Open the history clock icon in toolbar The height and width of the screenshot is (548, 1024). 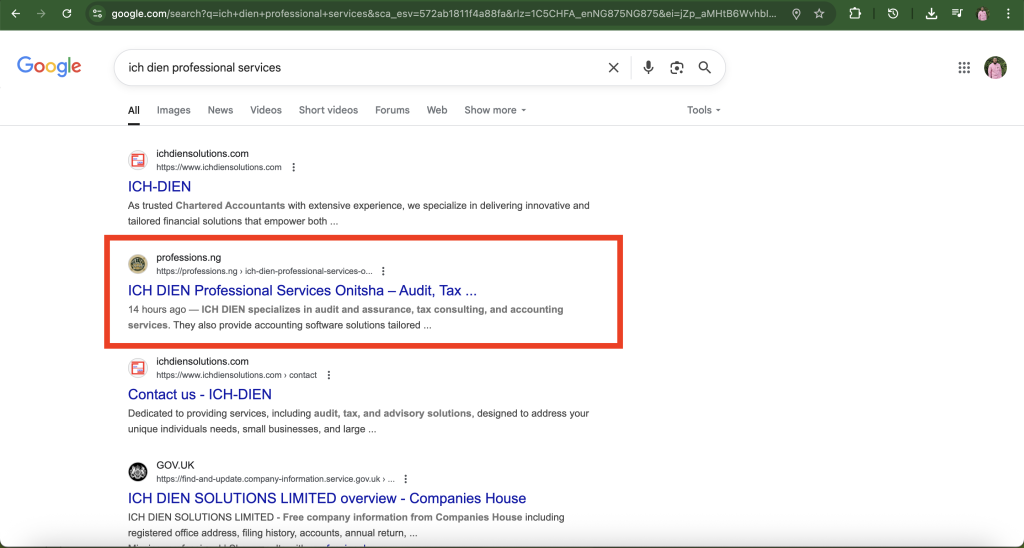coord(893,13)
